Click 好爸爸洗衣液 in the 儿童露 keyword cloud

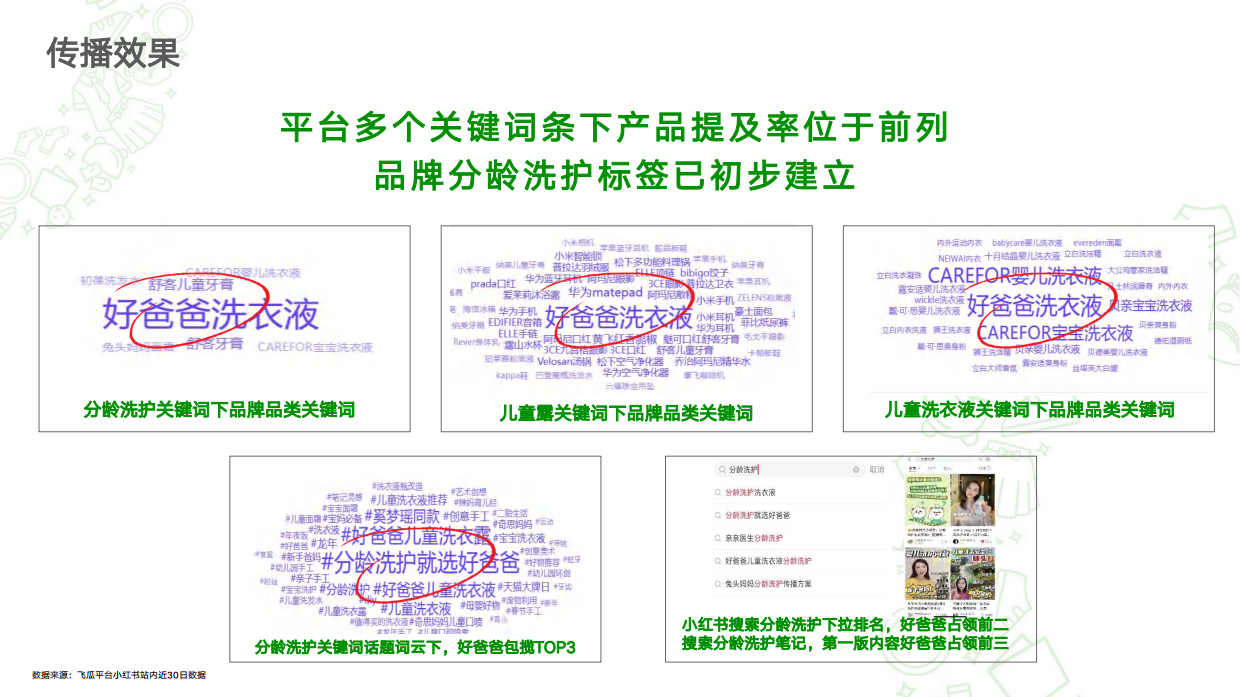point(619,318)
